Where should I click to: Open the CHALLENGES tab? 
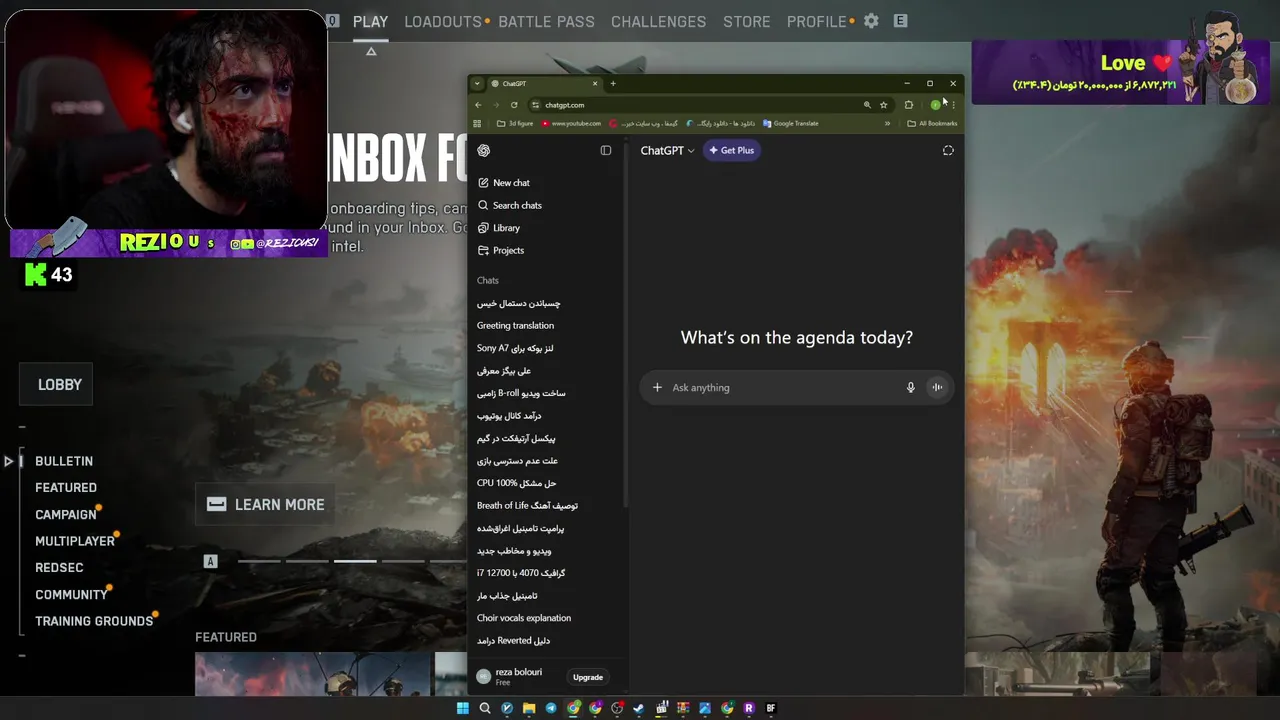click(x=658, y=21)
